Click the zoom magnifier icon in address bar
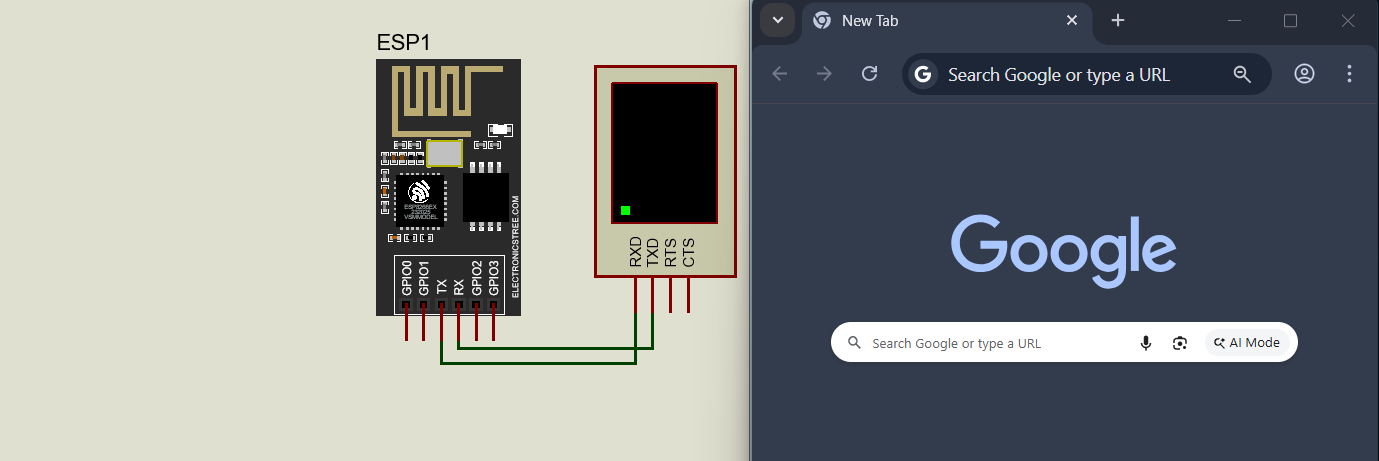Screen dimensions: 1379x461 click(x=1242, y=74)
